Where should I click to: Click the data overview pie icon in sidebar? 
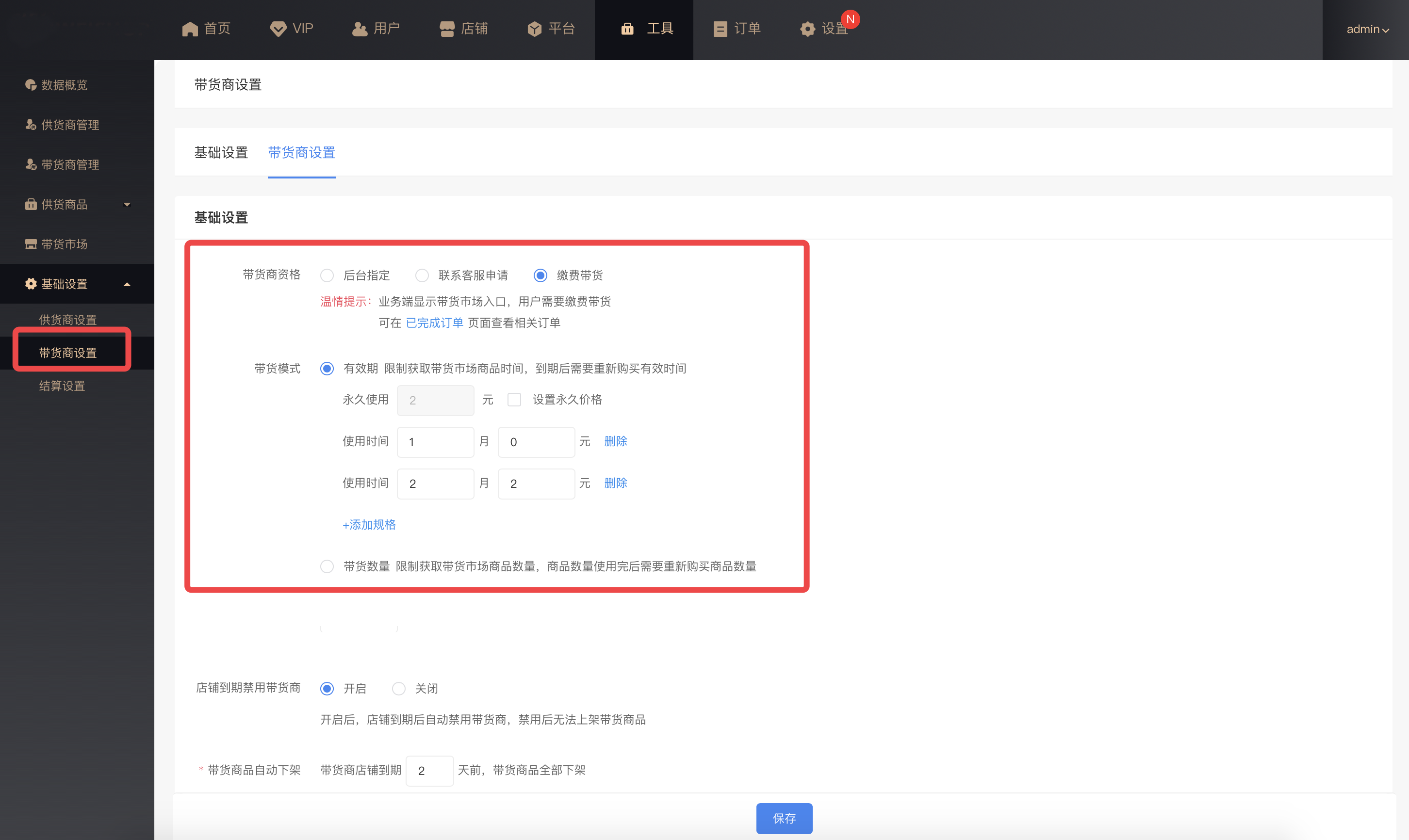pyautogui.click(x=31, y=85)
